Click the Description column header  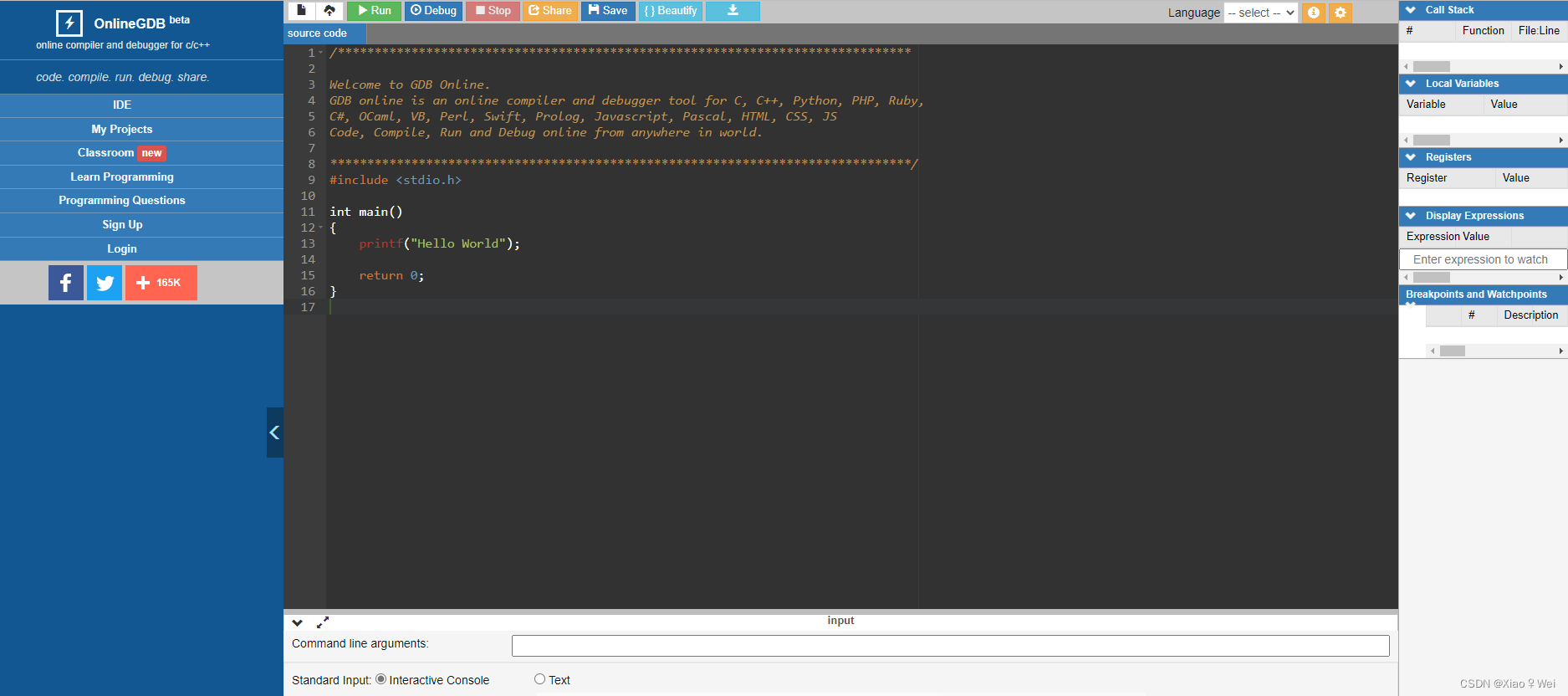tap(1530, 315)
